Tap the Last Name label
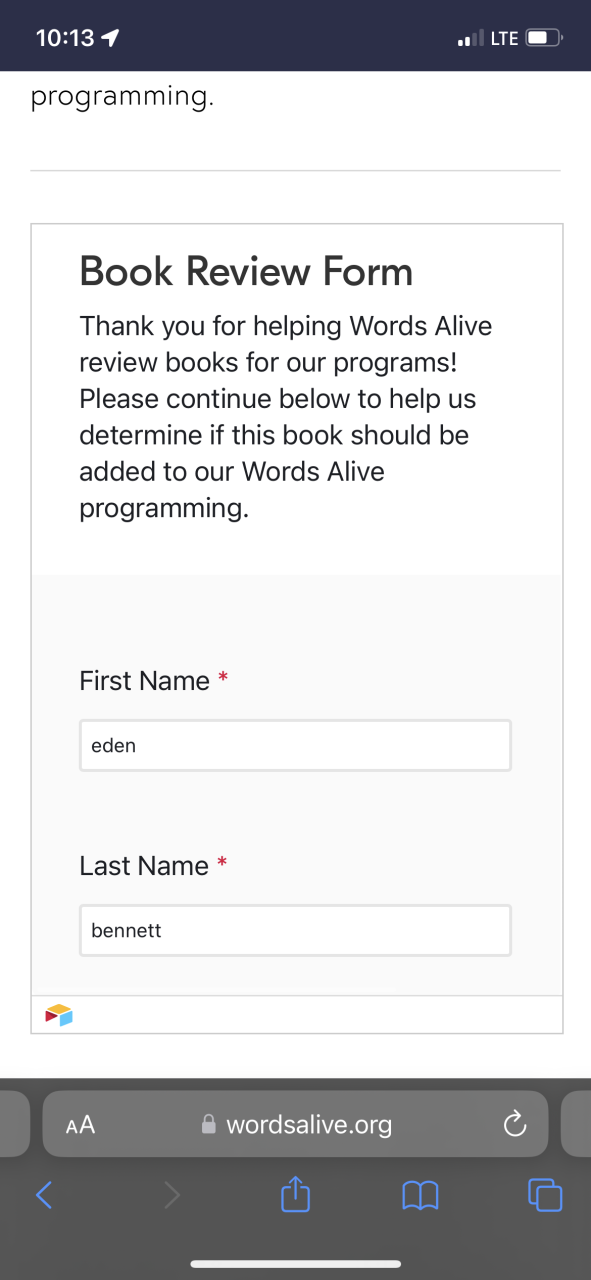Image resolution: width=591 pixels, height=1280 pixels. click(144, 866)
